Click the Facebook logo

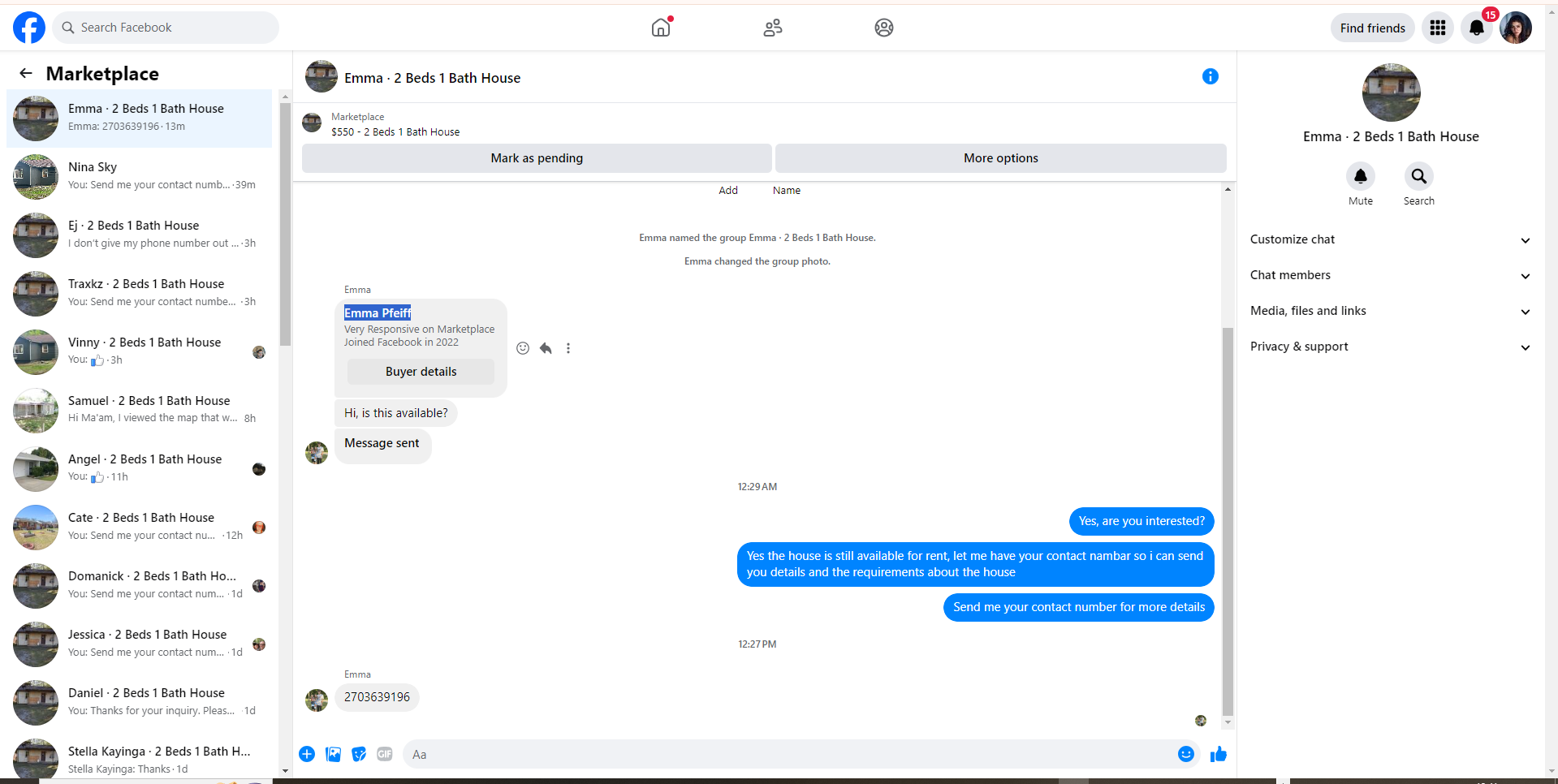click(x=29, y=28)
